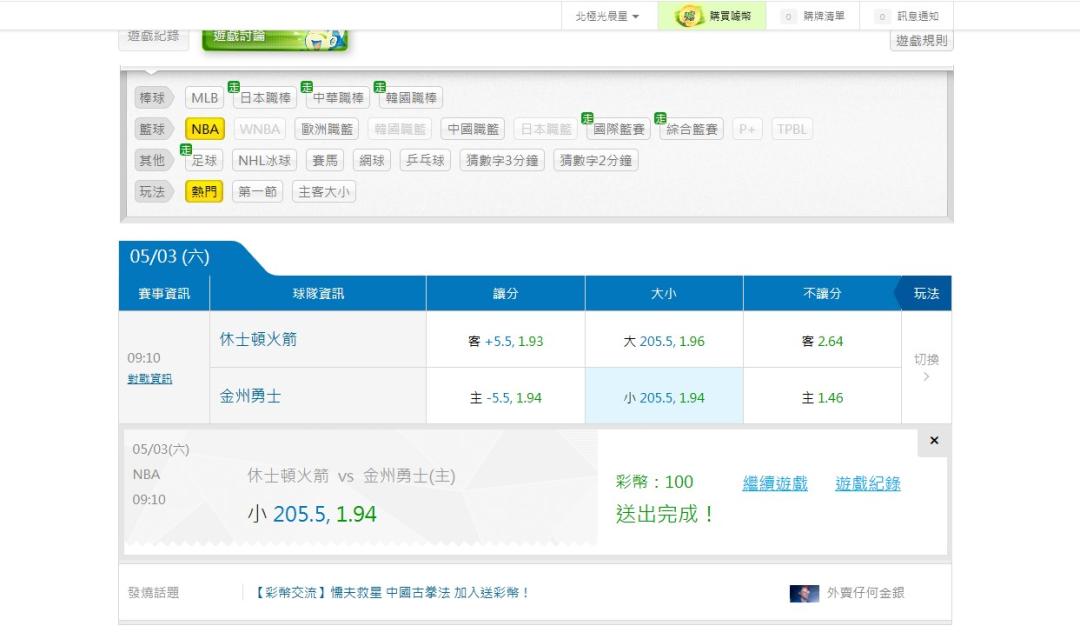Select the 第一節 play type
The height and width of the screenshot is (639, 1080).
tap(258, 191)
